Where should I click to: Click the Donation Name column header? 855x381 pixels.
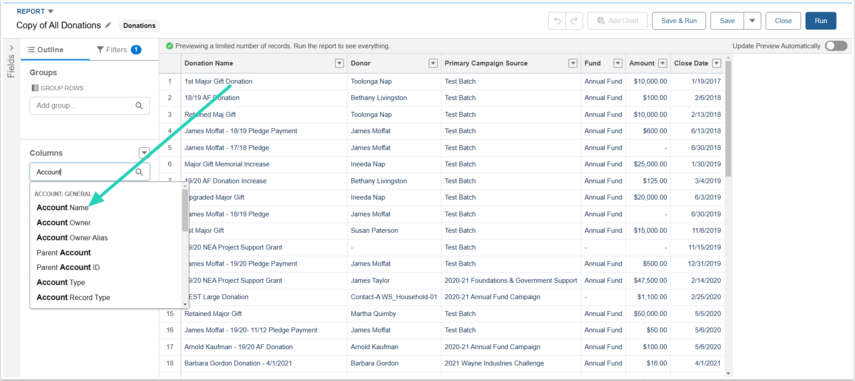coord(264,63)
